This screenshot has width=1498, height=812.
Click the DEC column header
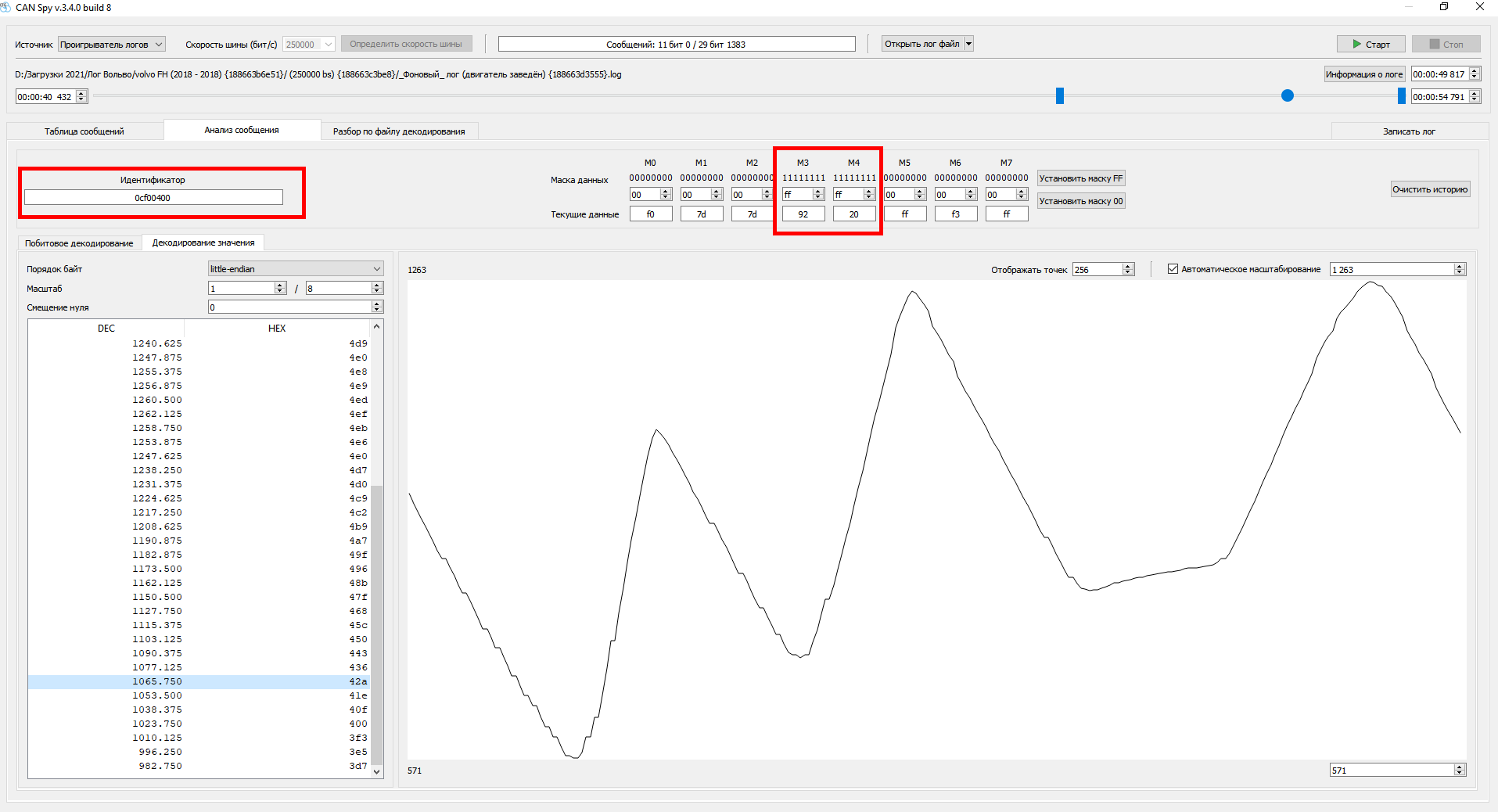point(106,329)
